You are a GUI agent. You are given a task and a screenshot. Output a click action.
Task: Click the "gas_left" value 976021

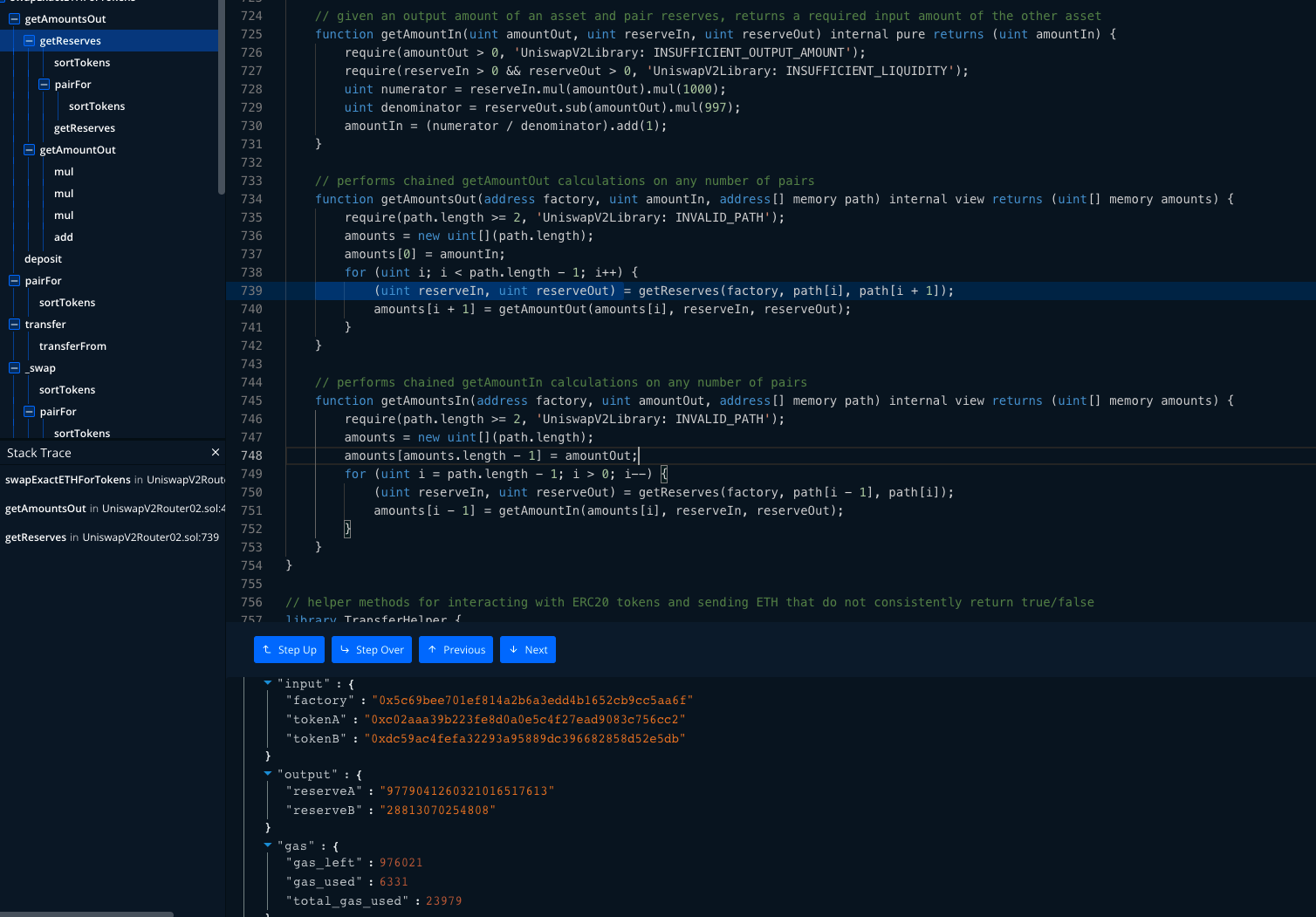click(401, 863)
